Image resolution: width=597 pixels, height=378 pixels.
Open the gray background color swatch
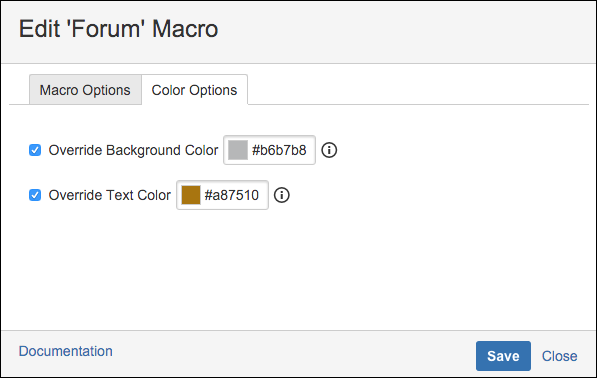(x=238, y=150)
